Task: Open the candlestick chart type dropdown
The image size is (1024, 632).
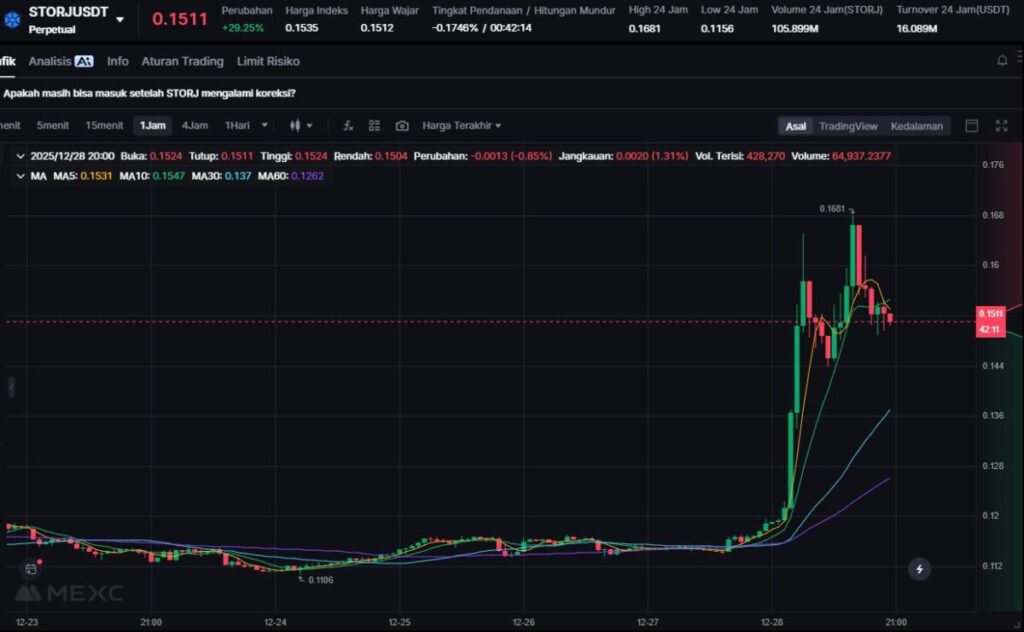Action: [301, 126]
